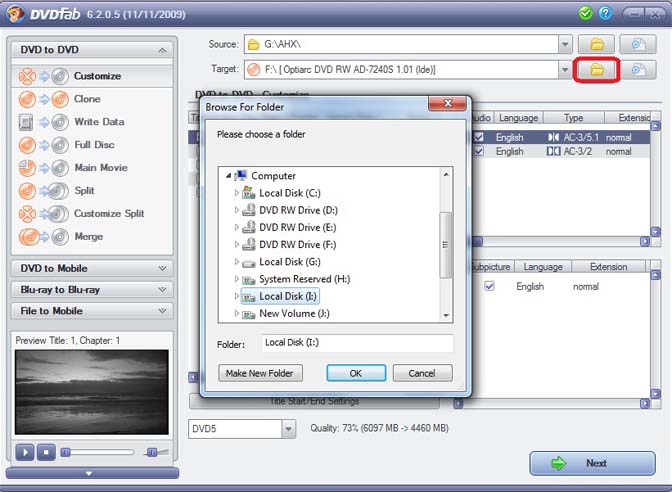Viewport: 672px width, 492px height.
Task: Collapse left panel with bottom arrow bar
Action: 92,474
